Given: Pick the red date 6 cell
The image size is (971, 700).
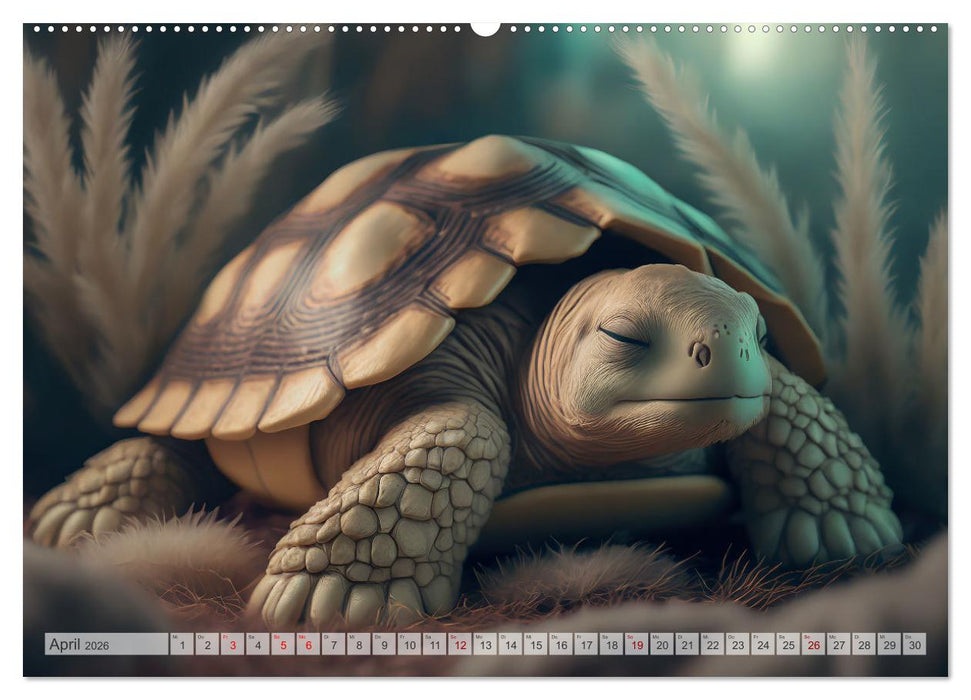Looking at the screenshot, I should coord(308,644).
